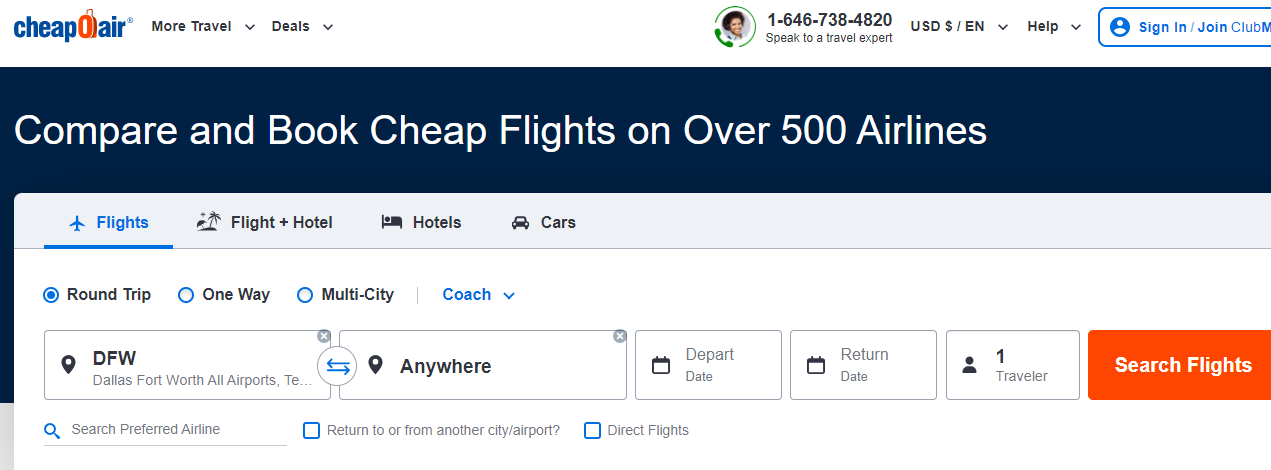This screenshot has height=470, width=1271.
Task: Enable the Direct Flights checkbox
Action: point(592,430)
